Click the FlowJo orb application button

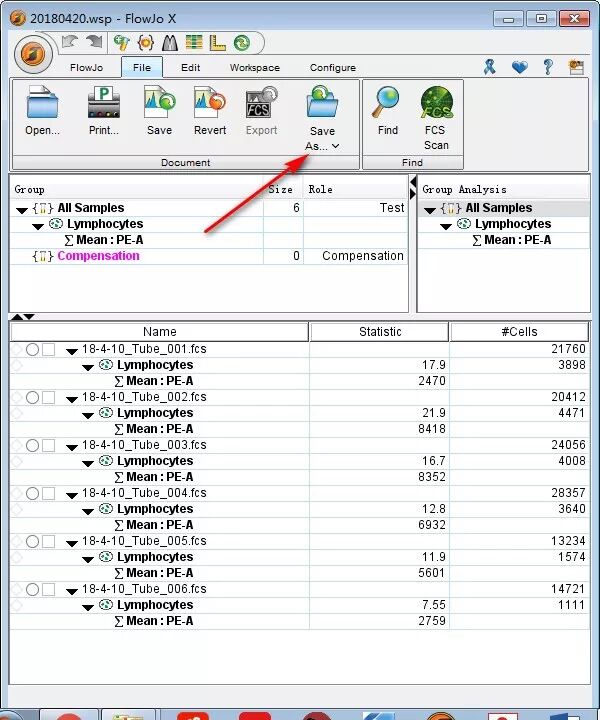(33, 54)
